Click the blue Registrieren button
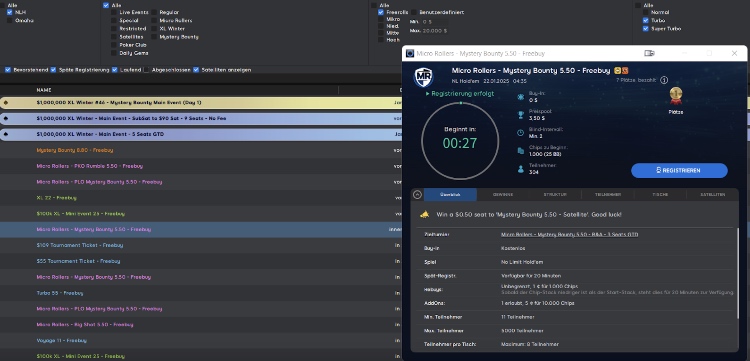 point(679,170)
